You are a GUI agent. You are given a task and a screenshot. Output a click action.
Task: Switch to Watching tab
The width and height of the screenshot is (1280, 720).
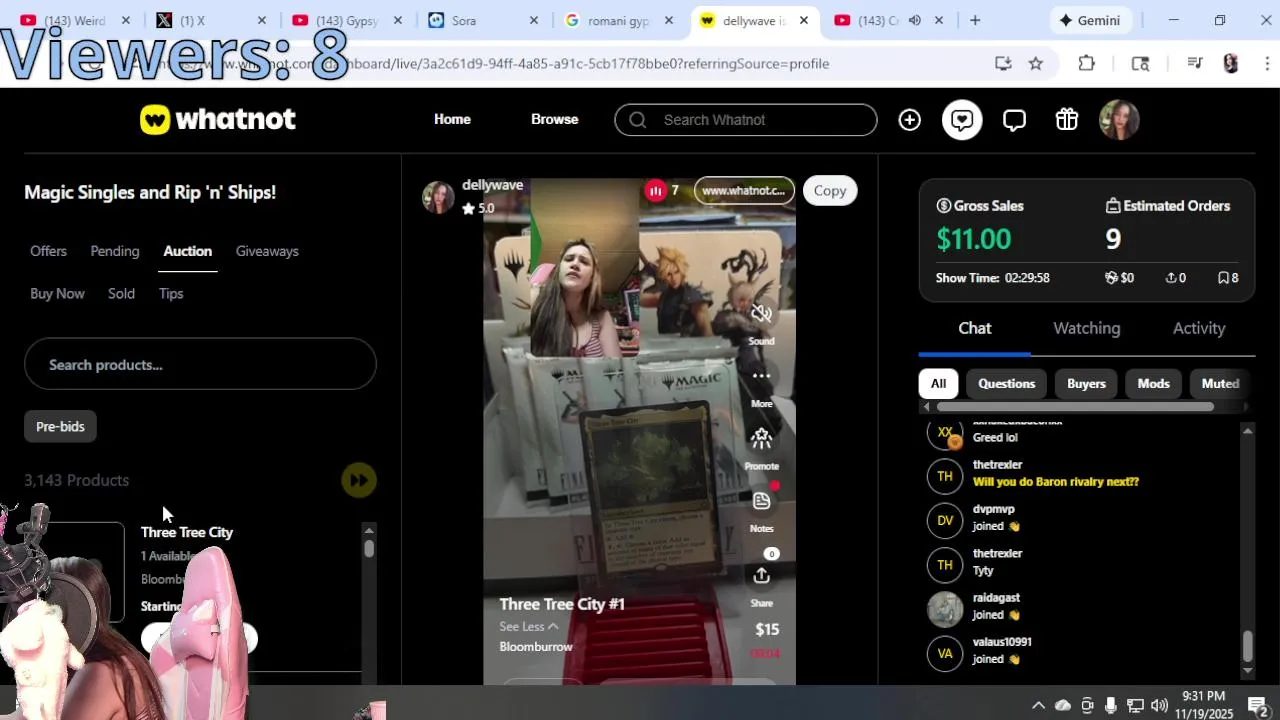[1086, 328]
